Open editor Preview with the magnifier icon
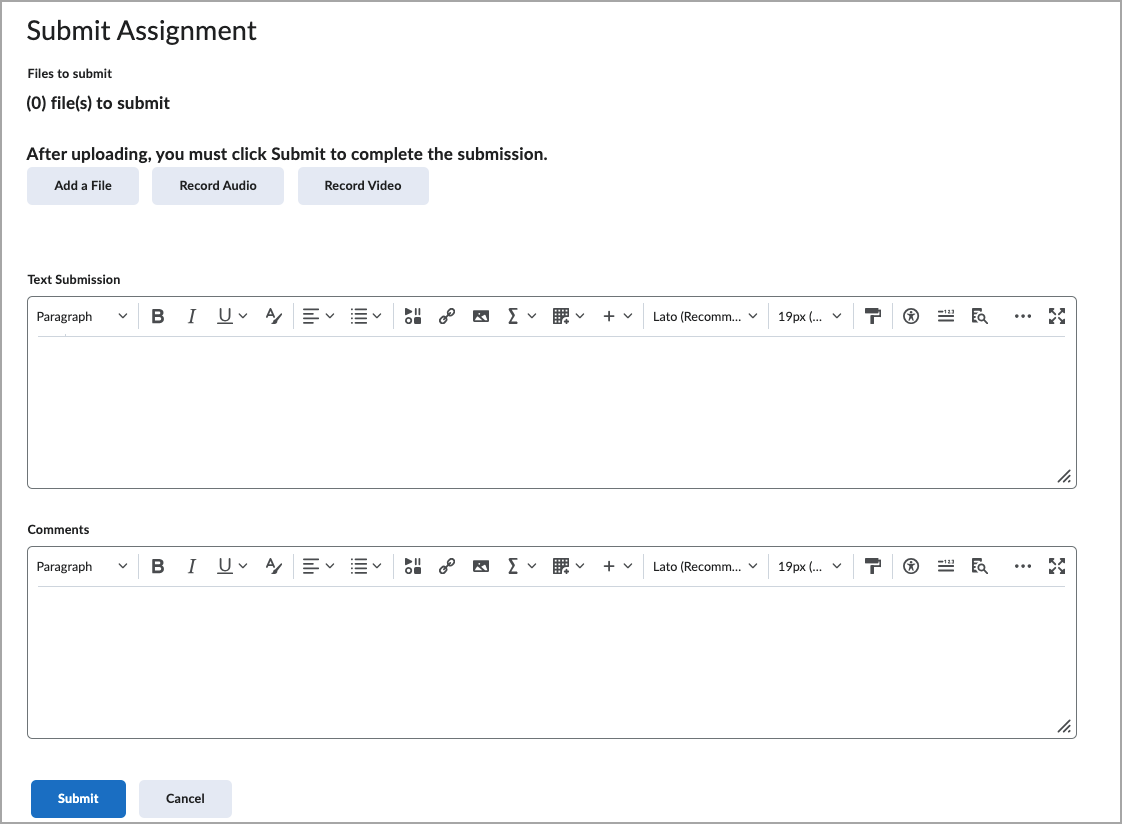The width and height of the screenshot is (1122, 824). click(x=980, y=315)
